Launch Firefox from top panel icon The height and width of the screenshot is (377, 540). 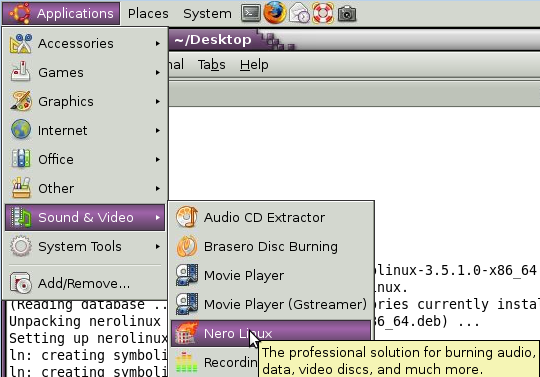(275, 13)
